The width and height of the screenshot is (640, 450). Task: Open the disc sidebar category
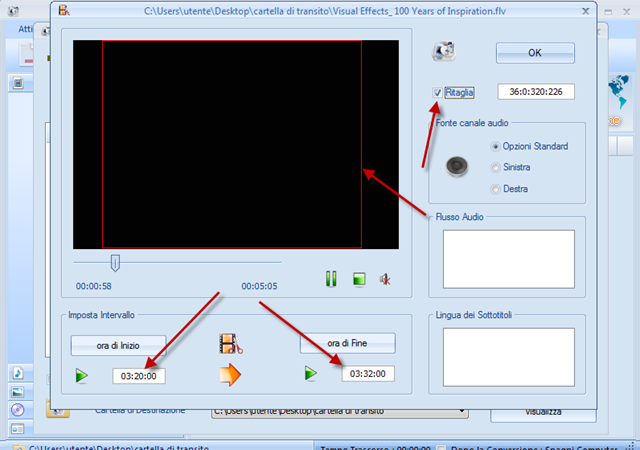click(18, 410)
